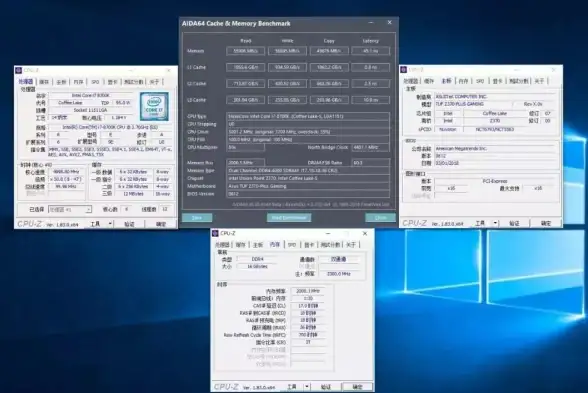Viewport: 588px width, 393px height.
Task: Click the Memory Latency result field in AIDA64
Action: tap(370, 51)
